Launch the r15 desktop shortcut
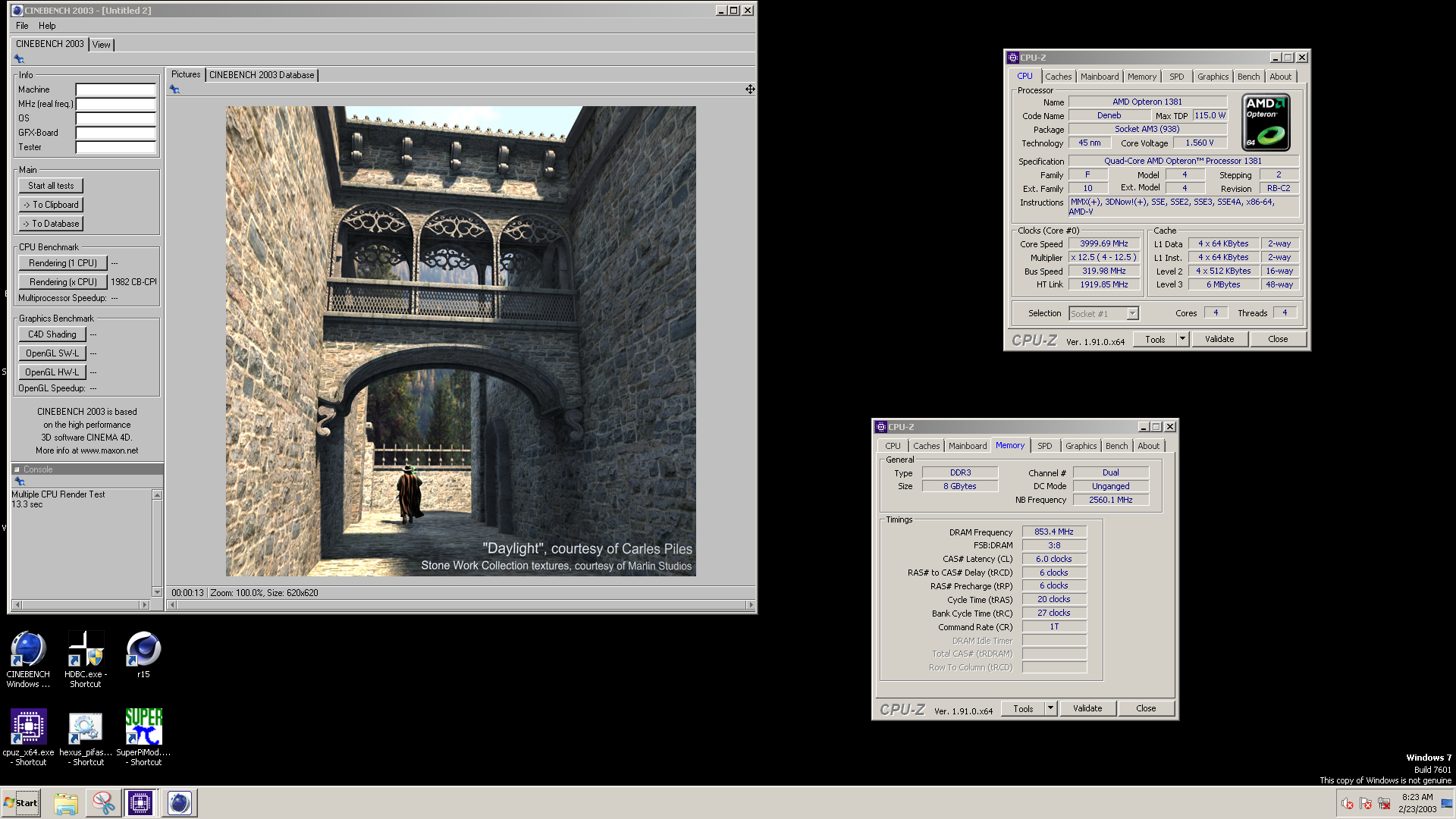 143,655
